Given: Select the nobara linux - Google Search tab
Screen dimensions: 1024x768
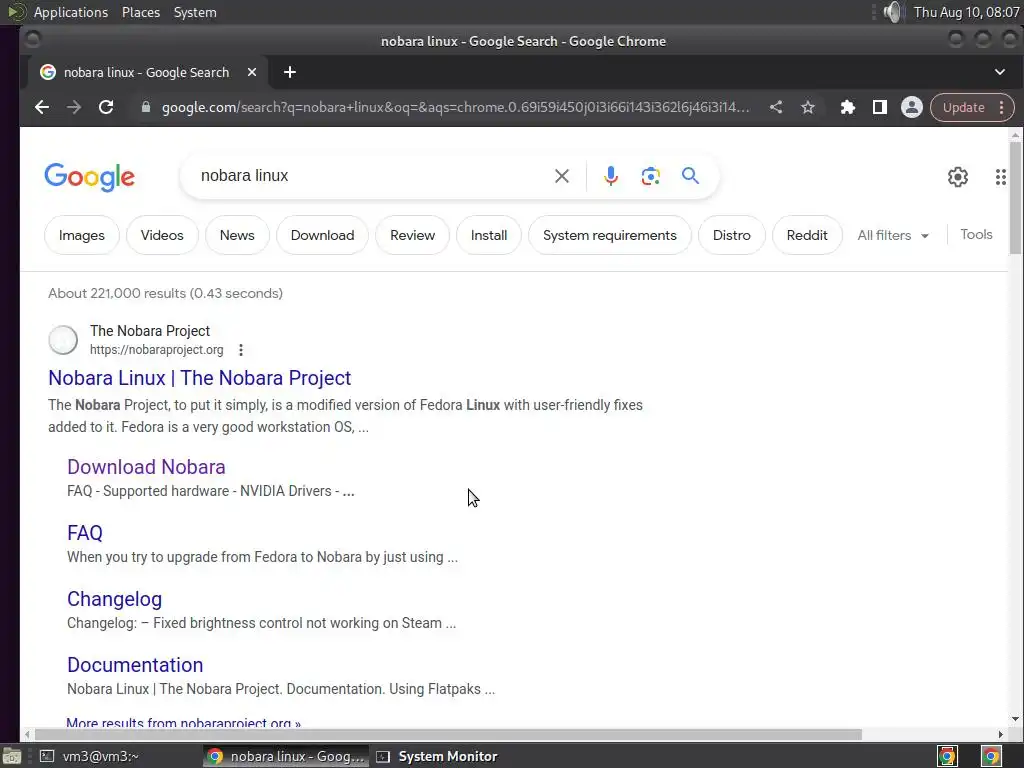Looking at the screenshot, I should (146, 72).
